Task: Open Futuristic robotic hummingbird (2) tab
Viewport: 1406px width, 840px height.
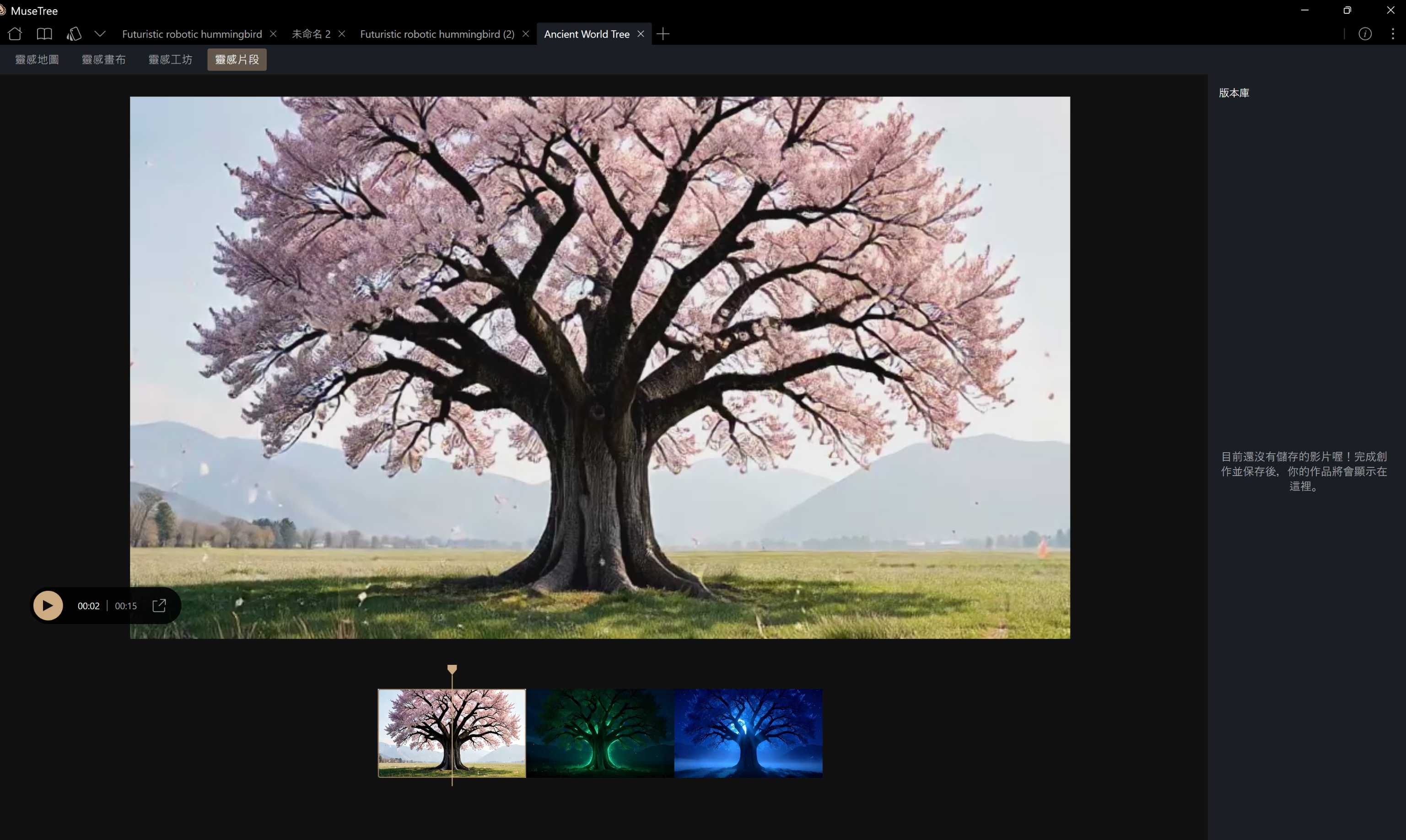Action: [x=437, y=34]
